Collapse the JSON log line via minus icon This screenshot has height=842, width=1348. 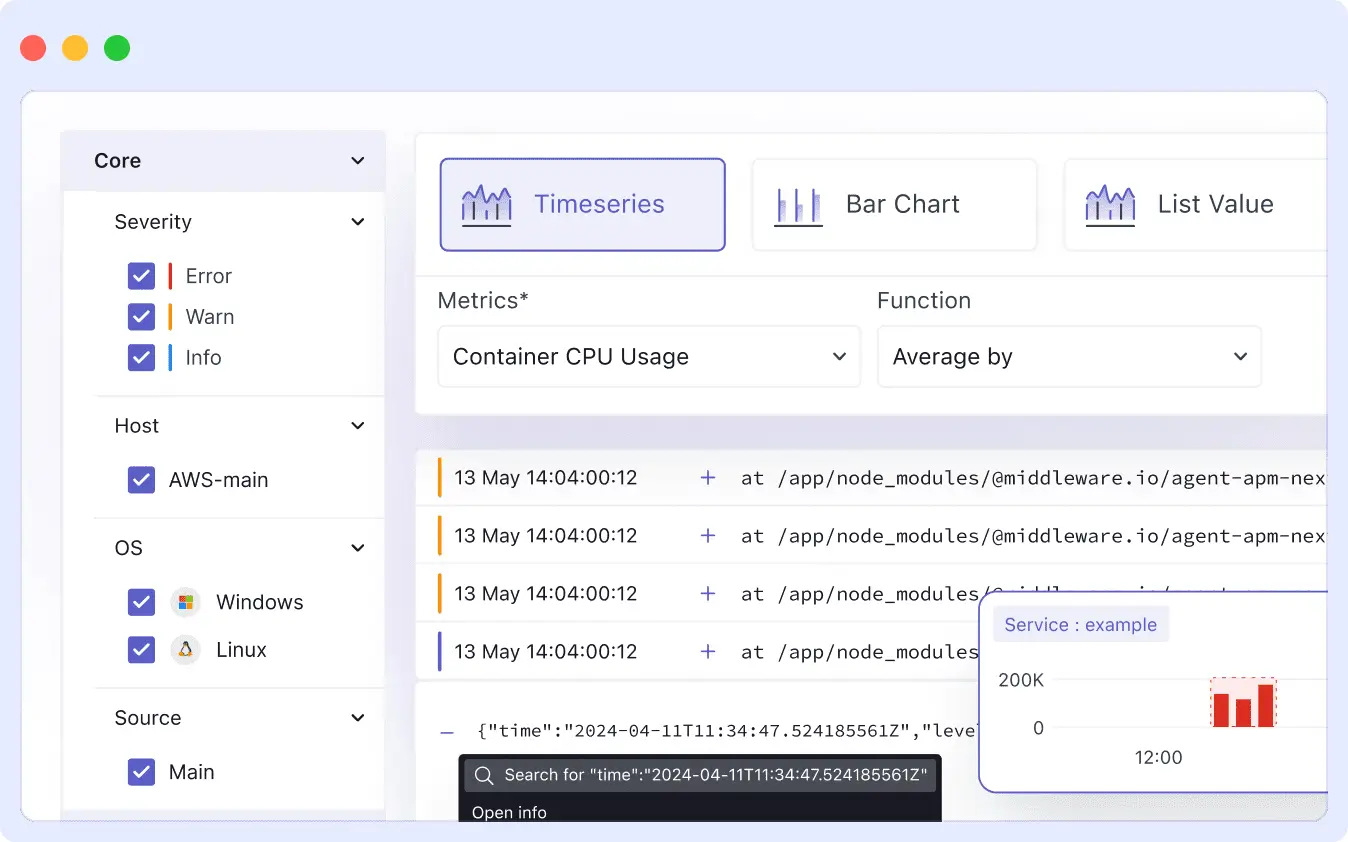(x=446, y=731)
